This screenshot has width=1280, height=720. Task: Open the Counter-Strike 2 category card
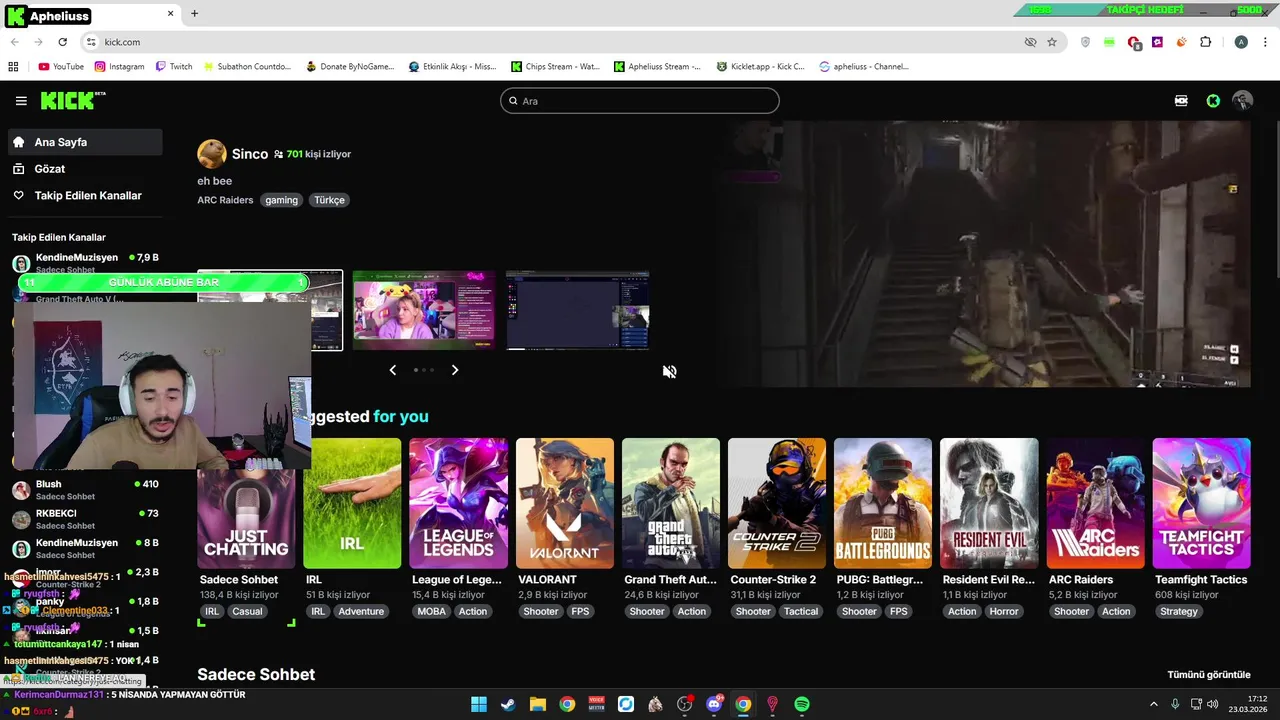click(x=777, y=503)
